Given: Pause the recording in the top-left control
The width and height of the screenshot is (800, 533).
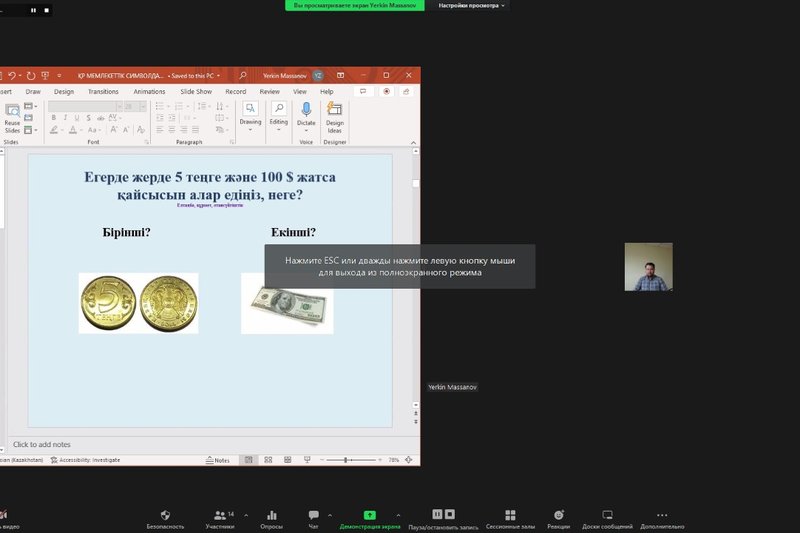Looking at the screenshot, I should pos(33,10).
